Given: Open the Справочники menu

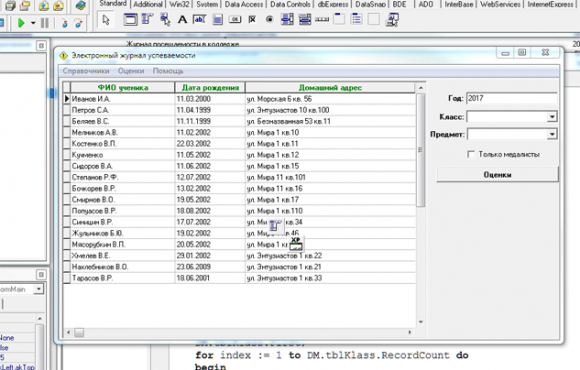Looking at the screenshot, I should click(x=86, y=71).
